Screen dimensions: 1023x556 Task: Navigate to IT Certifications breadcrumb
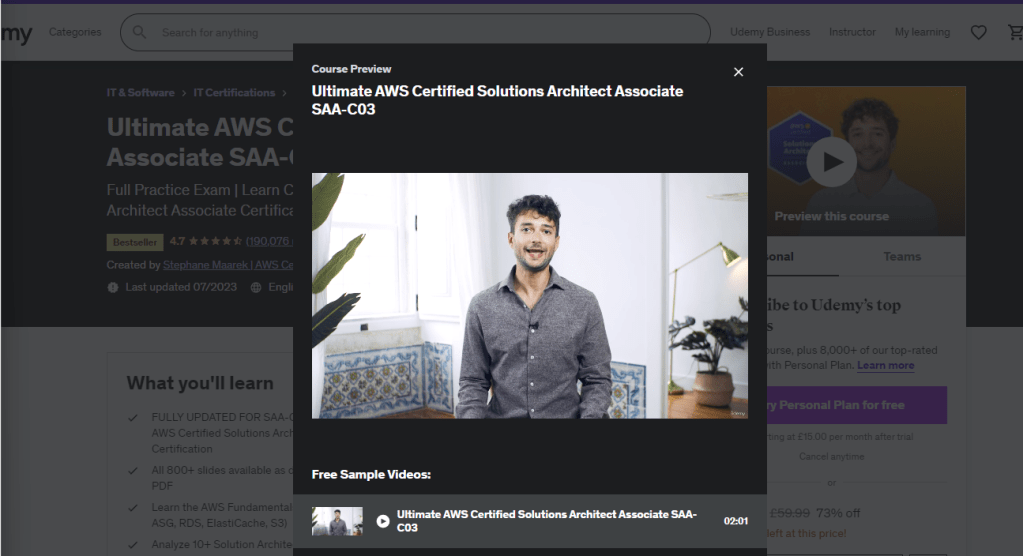coord(234,93)
